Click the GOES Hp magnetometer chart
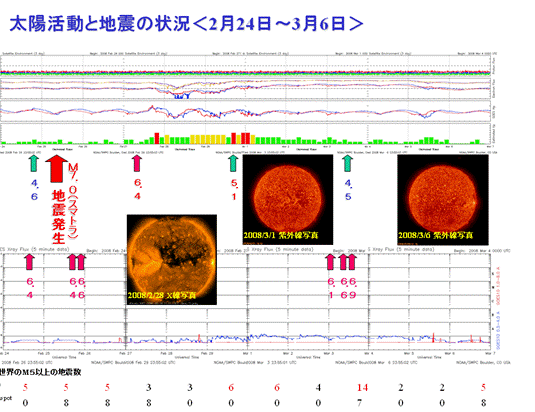Screen dimensions: 535x412 coord(246,111)
